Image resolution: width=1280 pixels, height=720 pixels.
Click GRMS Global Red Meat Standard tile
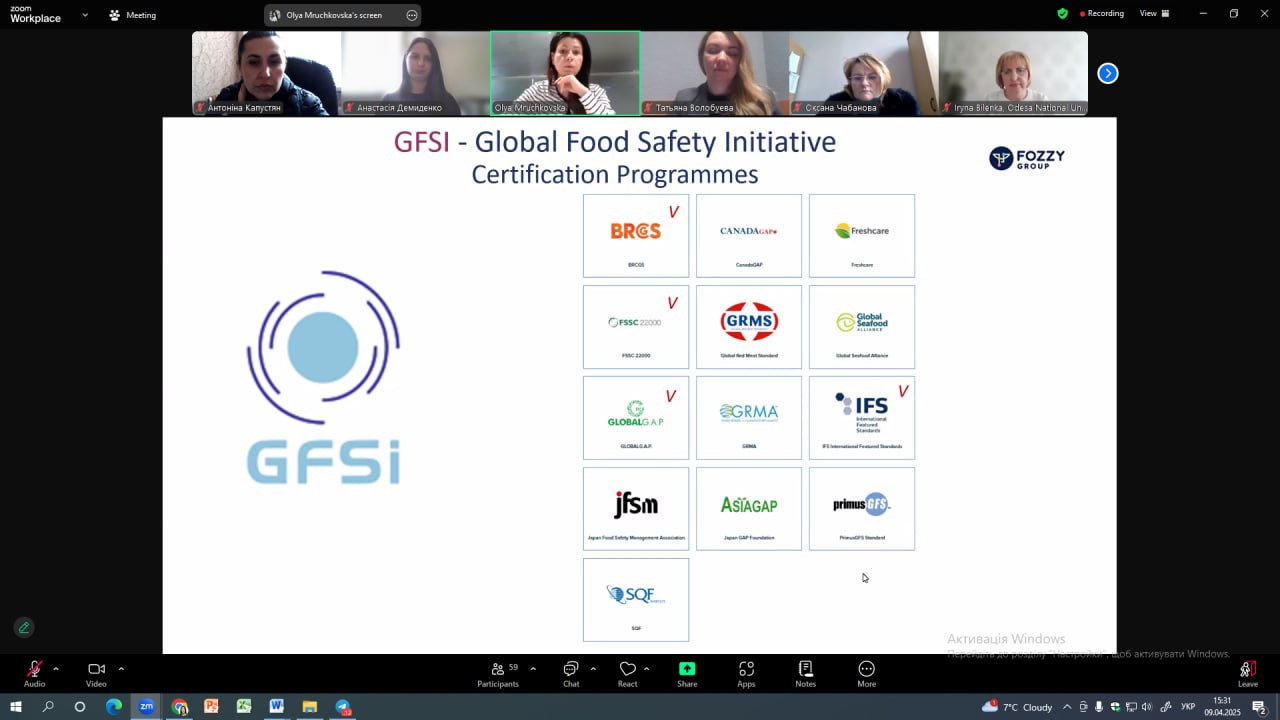point(749,327)
